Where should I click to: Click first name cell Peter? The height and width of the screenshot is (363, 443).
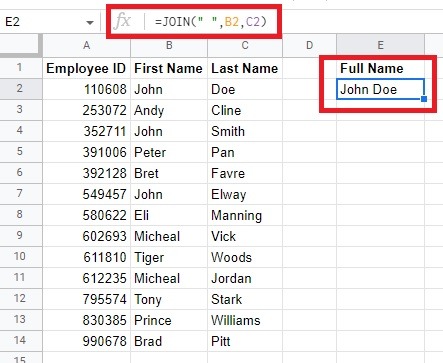pos(169,152)
